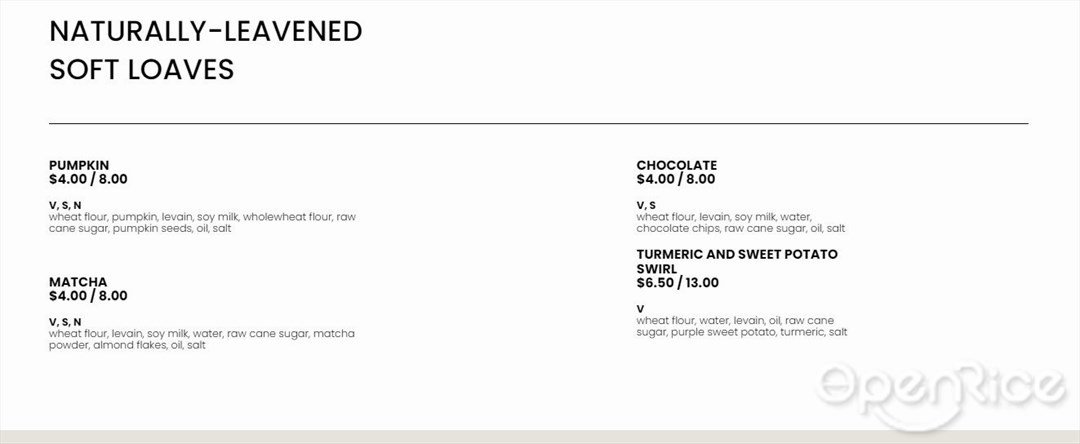Click the horizontal divider line under heading
The image size is (1080, 444).
(539, 124)
